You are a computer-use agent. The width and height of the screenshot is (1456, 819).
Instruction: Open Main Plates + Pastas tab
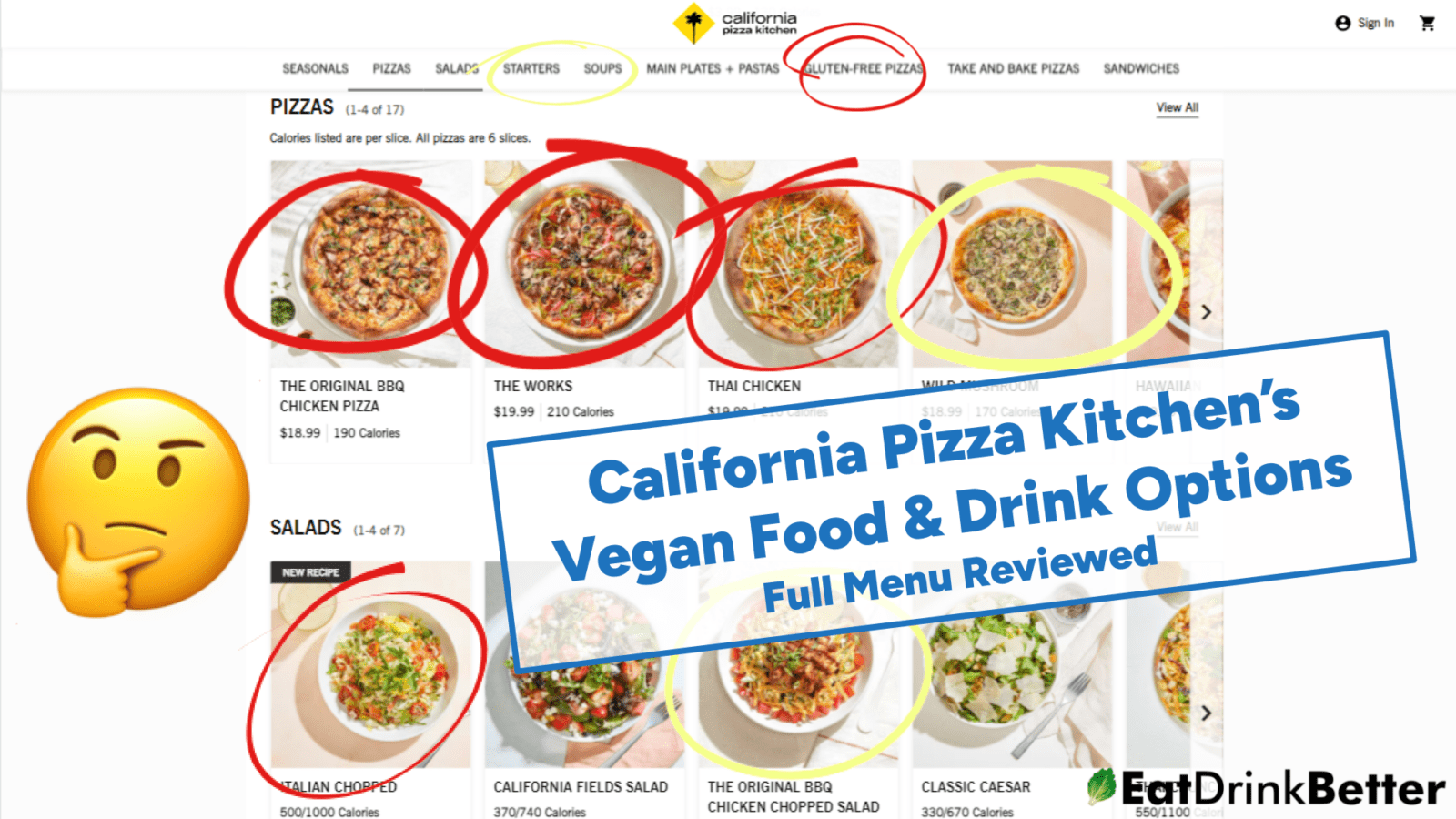click(x=713, y=68)
